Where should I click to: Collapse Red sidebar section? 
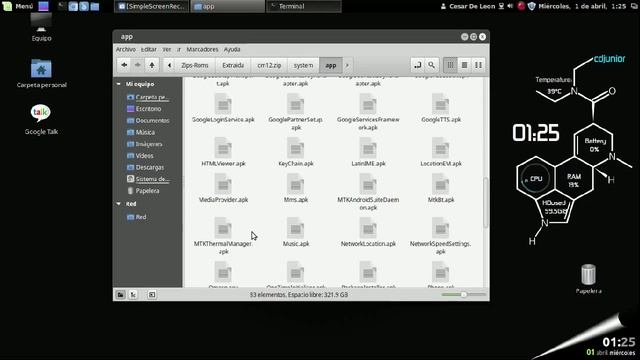click(x=119, y=204)
